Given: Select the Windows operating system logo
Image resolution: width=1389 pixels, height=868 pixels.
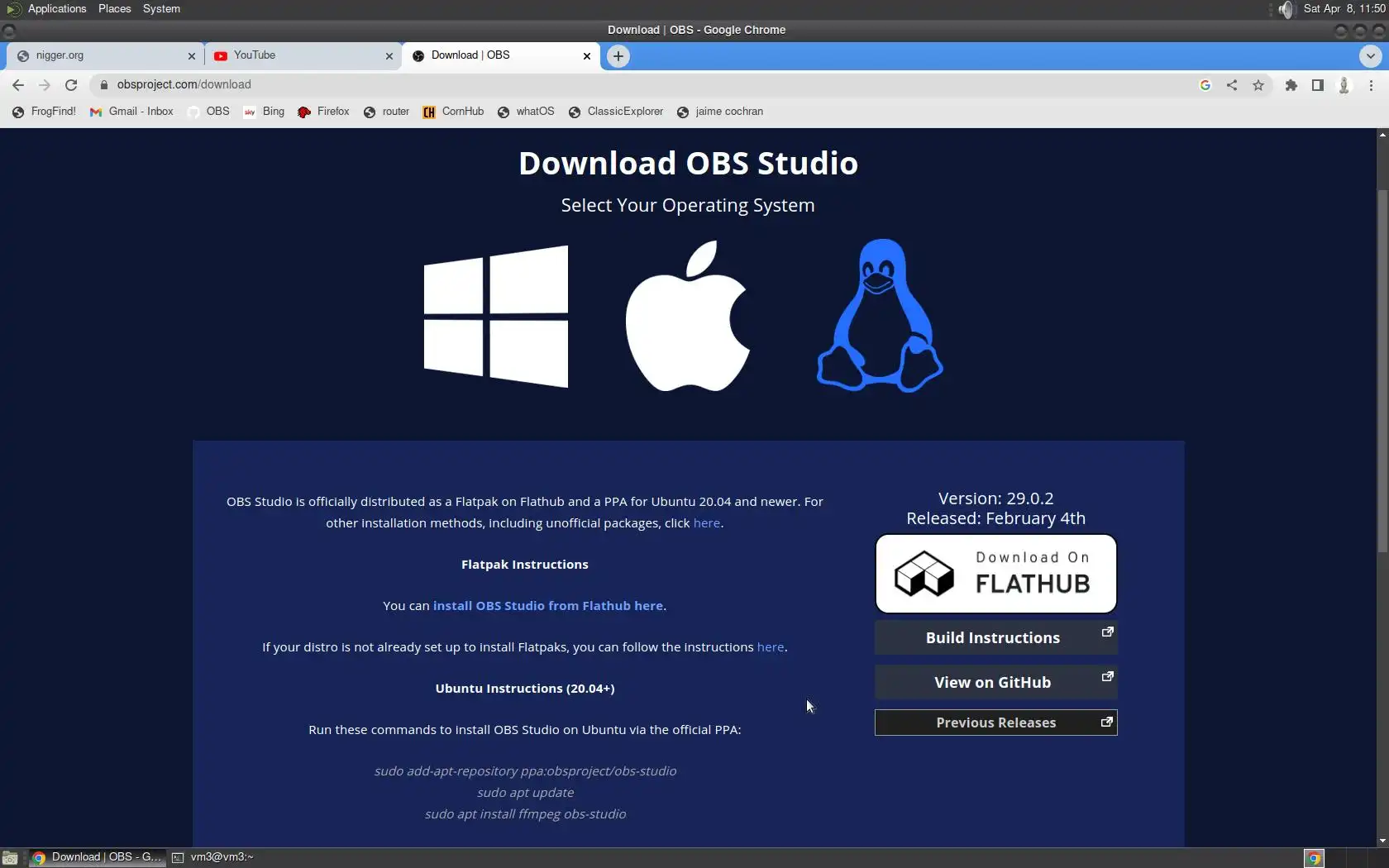Looking at the screenshot, I should (496, 317).
